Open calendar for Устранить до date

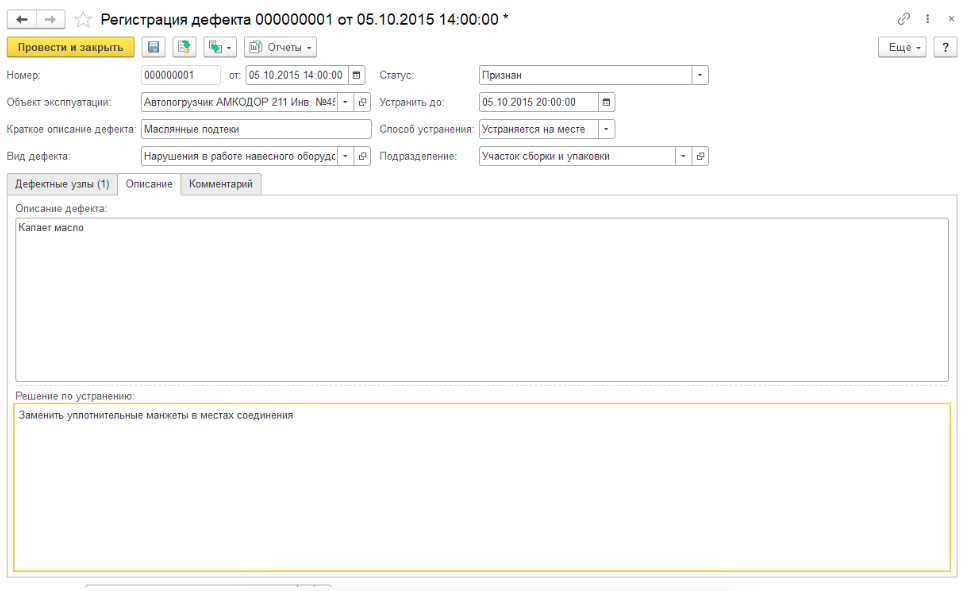[606, 103]
